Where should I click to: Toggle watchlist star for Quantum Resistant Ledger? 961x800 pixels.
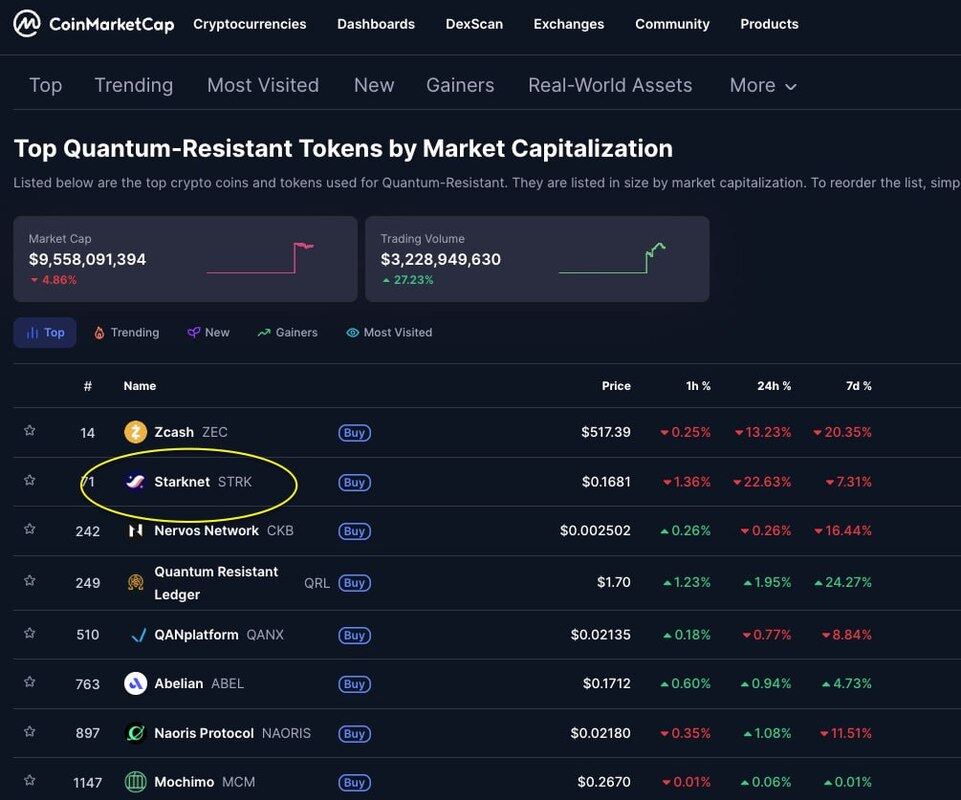(x=30, y=581)
